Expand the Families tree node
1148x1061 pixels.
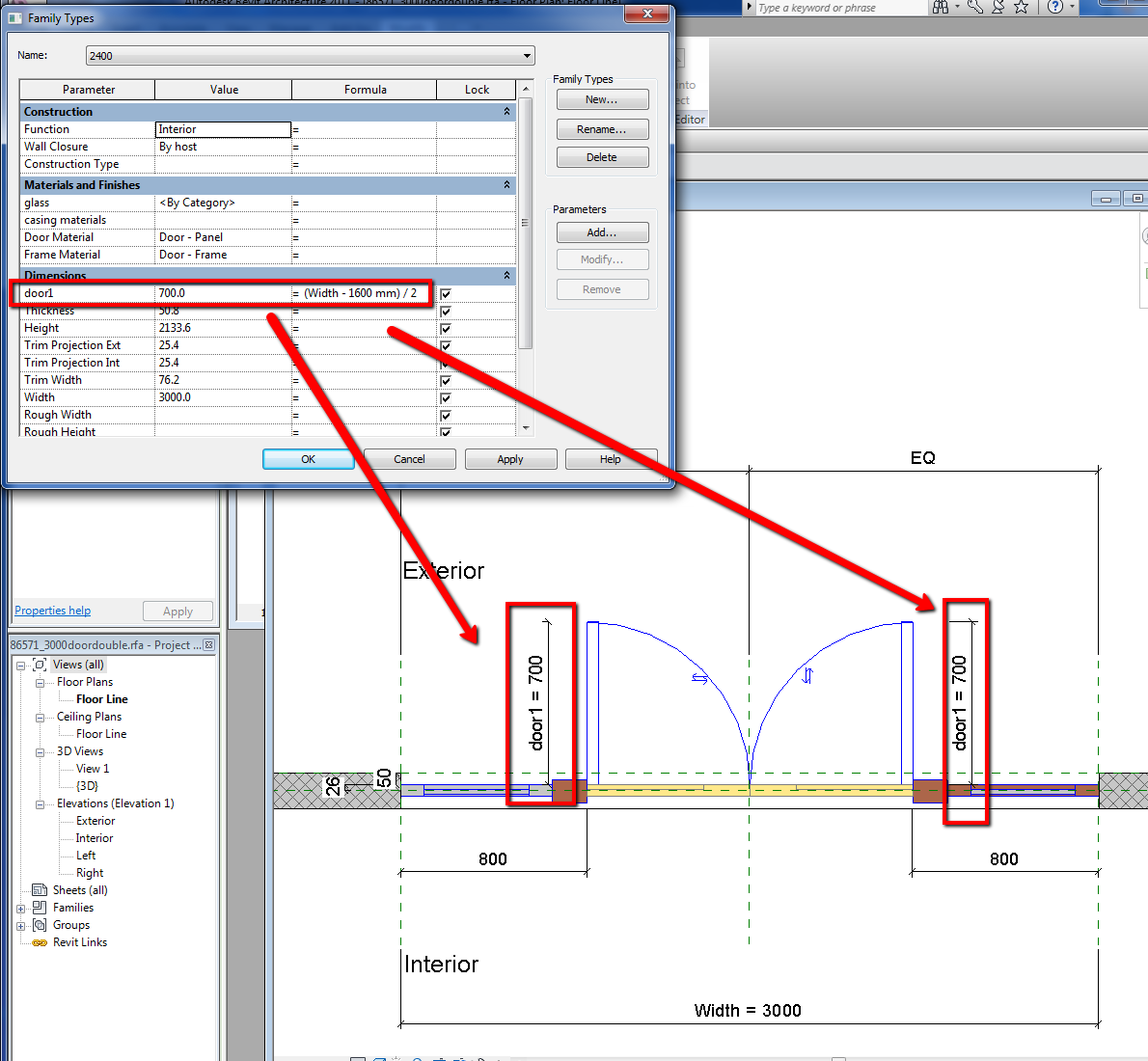[x=21, y=909]
